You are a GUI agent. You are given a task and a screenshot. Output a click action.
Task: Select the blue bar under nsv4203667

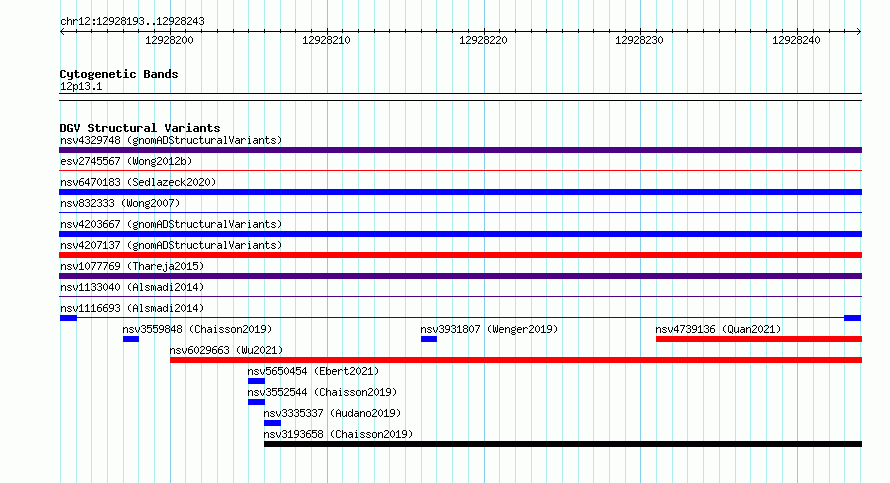click(460, 234)
